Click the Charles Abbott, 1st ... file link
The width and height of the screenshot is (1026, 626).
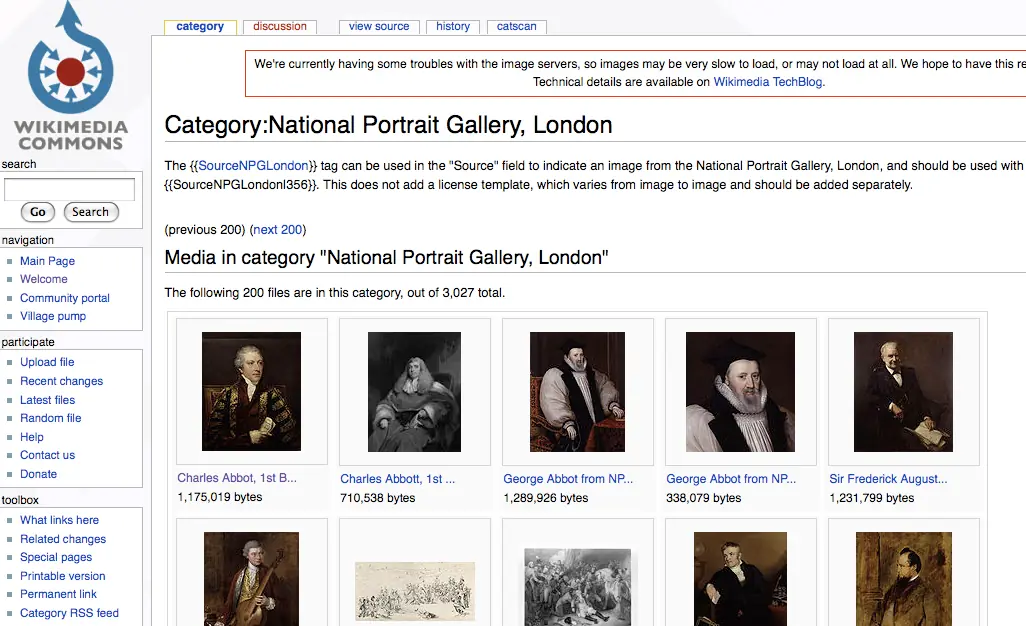397,479
